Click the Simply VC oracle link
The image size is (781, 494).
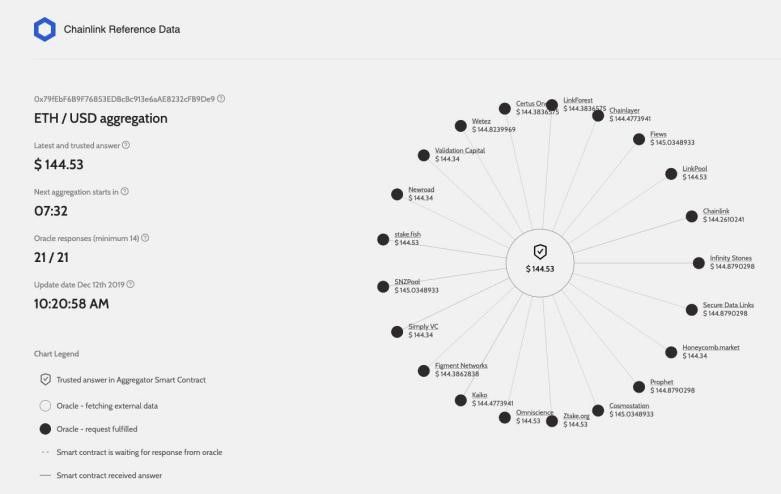(423, 327)
